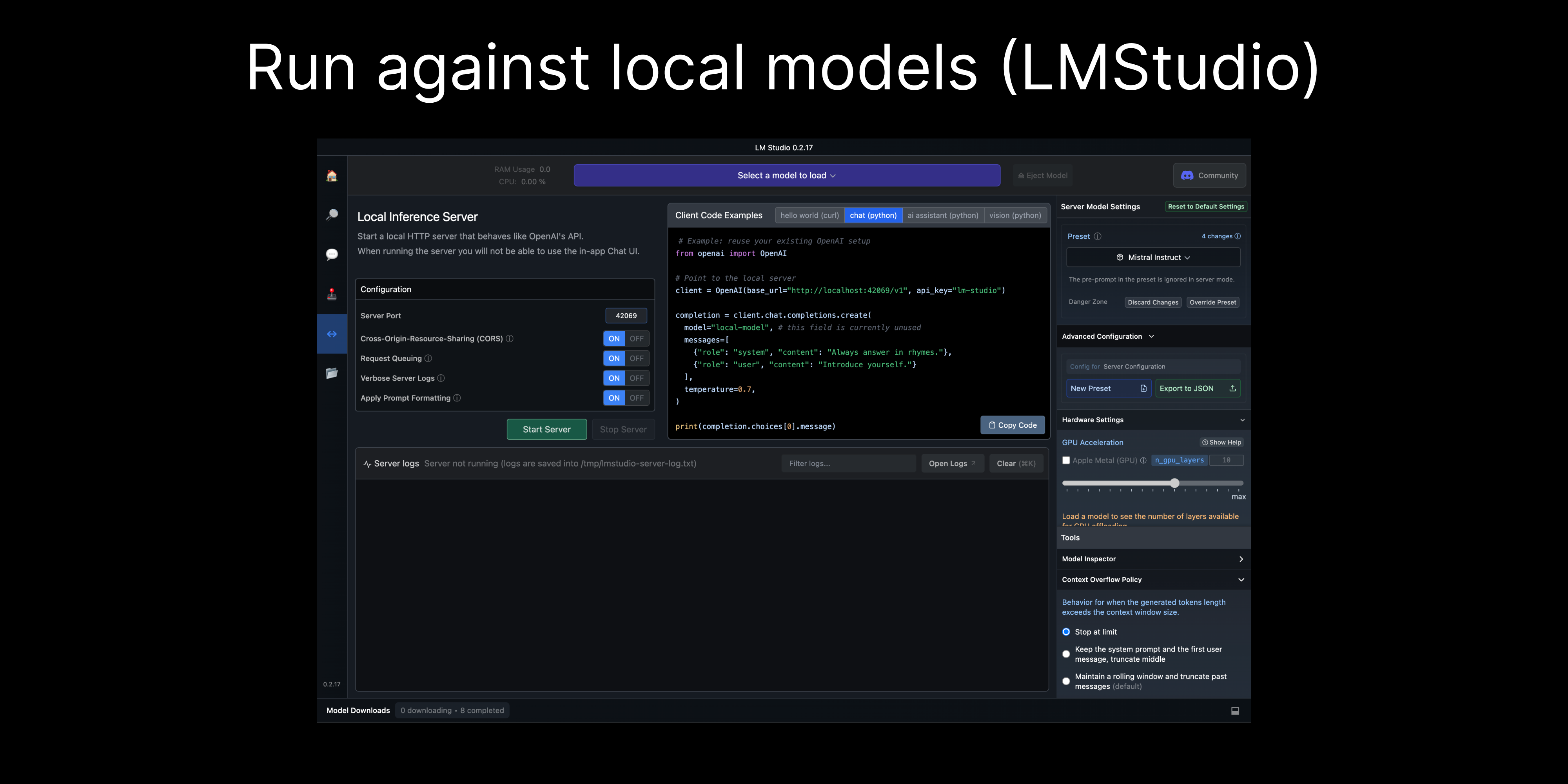
Task: Enable Apple Metal (GPU) checkbox
Action: pyautogui.click(x=1066, y=460)
